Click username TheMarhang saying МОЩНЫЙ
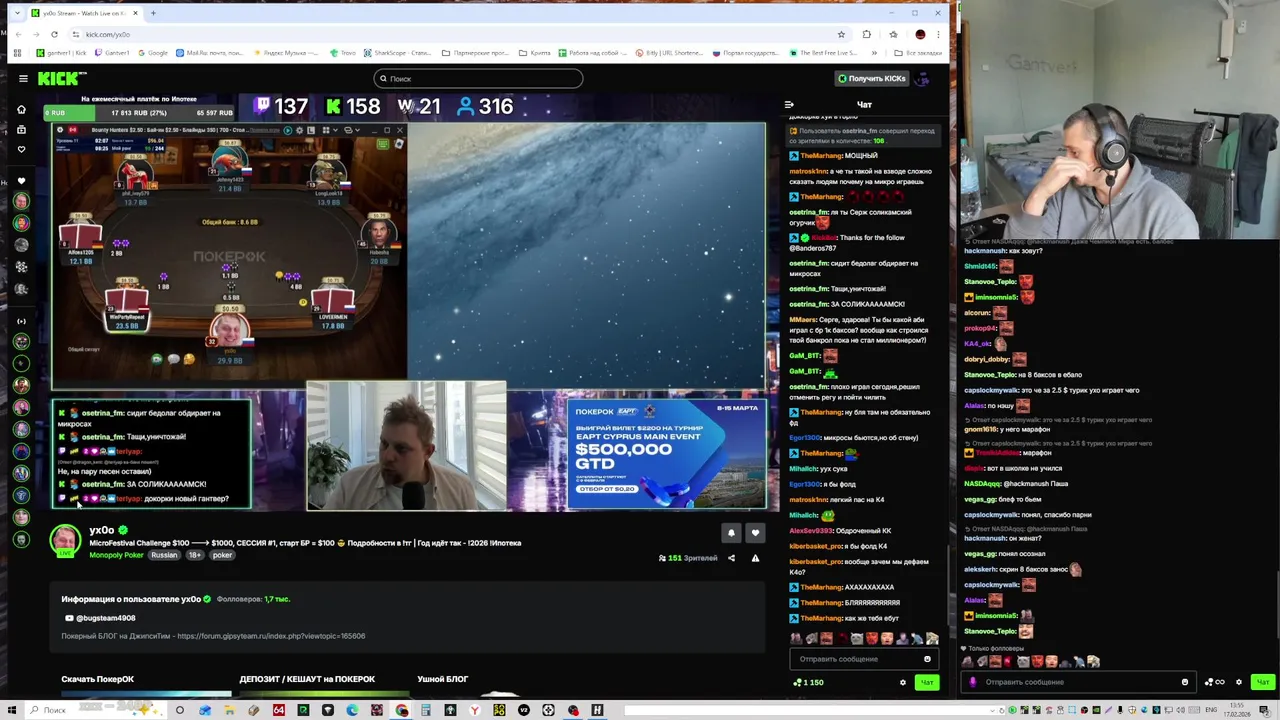Screen dimensions: 1280x720 822,156
